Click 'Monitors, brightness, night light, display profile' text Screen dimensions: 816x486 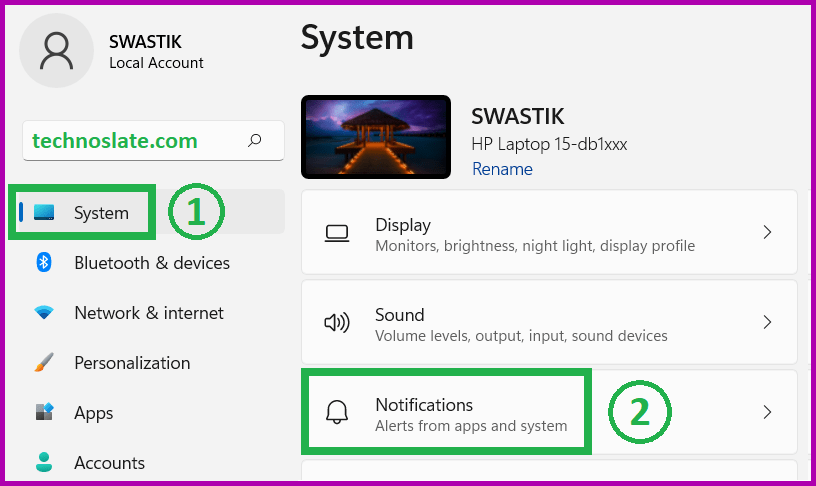pos(535,246)
